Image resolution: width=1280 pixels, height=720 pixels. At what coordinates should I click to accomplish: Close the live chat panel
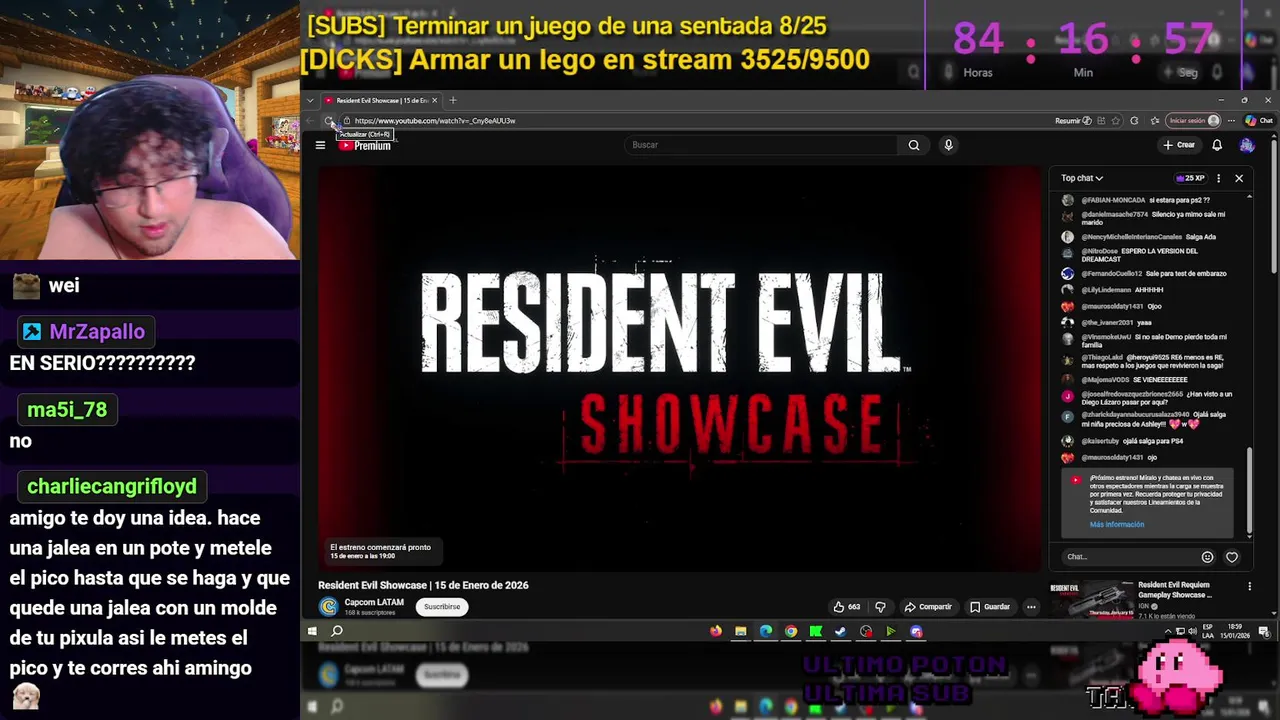[x=1239, y=178]
